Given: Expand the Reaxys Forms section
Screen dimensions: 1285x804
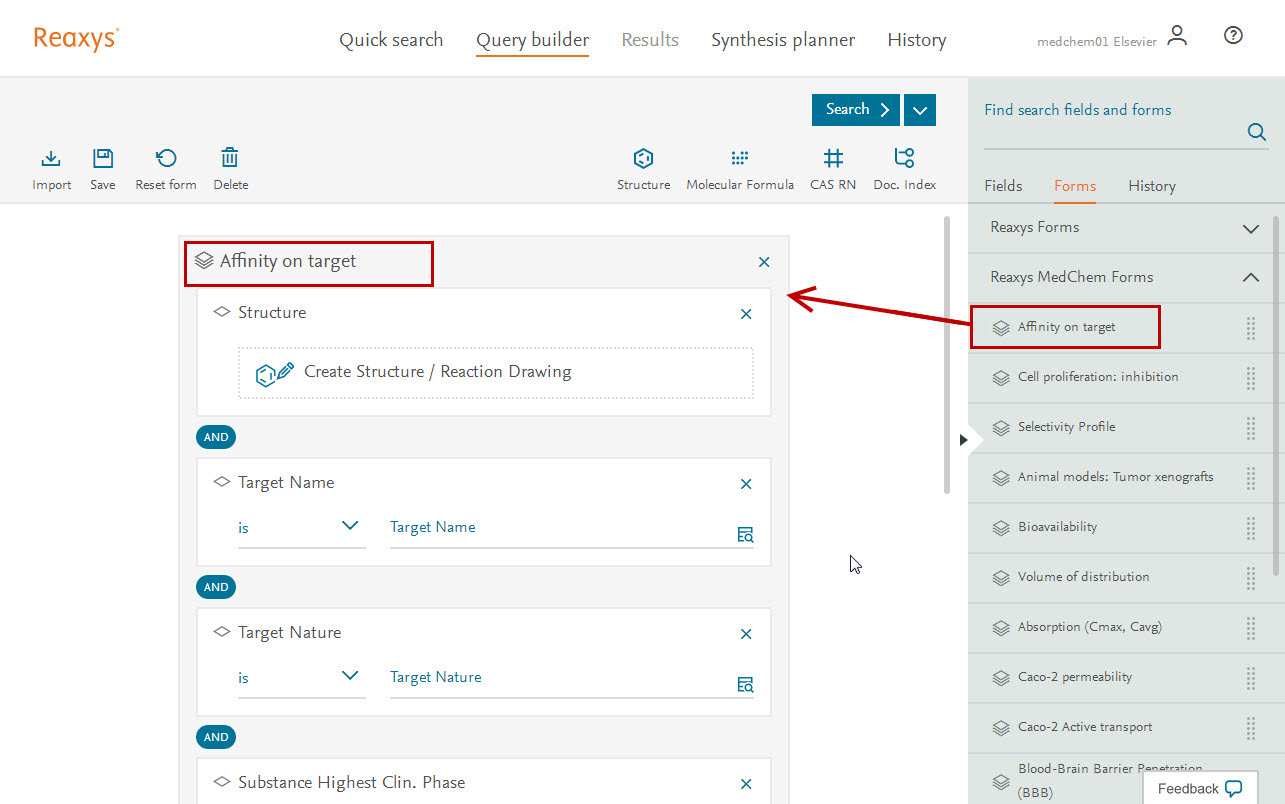Looking at the screenshot, I should [1250, 229].
